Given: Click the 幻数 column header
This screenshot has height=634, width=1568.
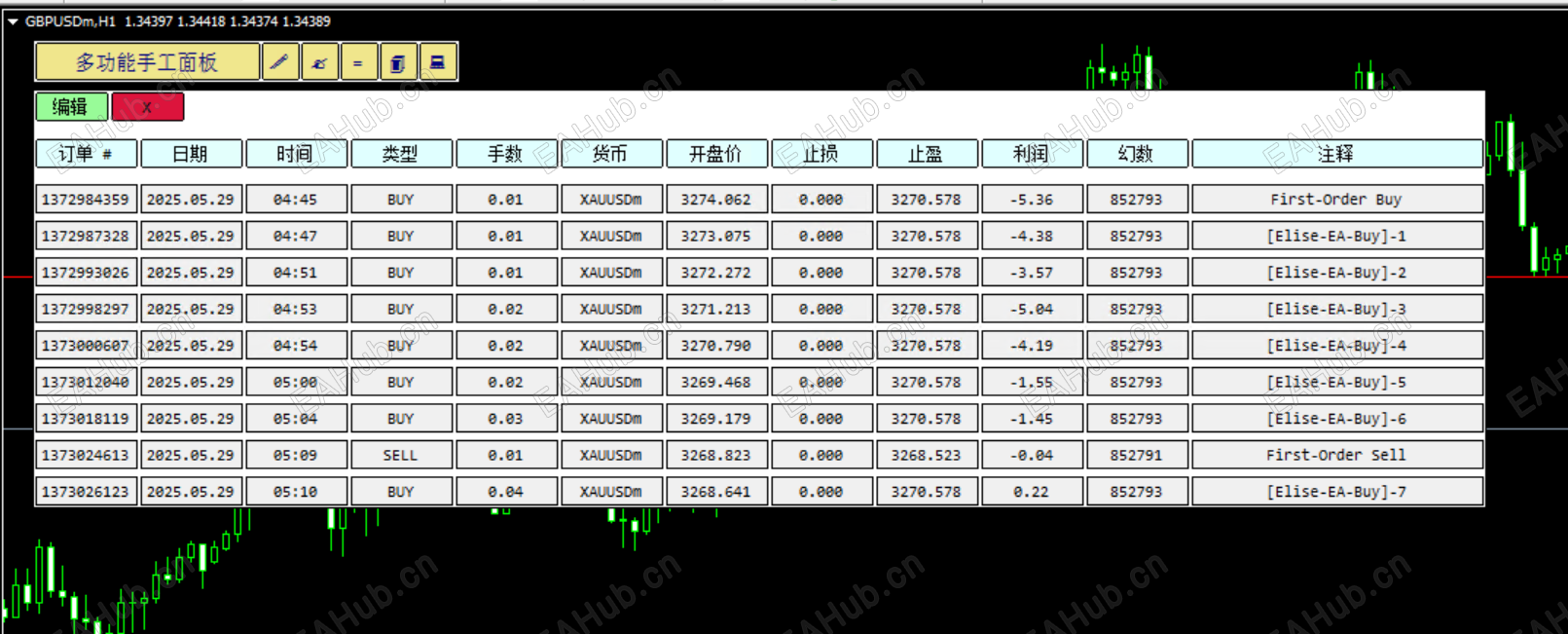Looking at the screenshot, I should point(1137,154).
